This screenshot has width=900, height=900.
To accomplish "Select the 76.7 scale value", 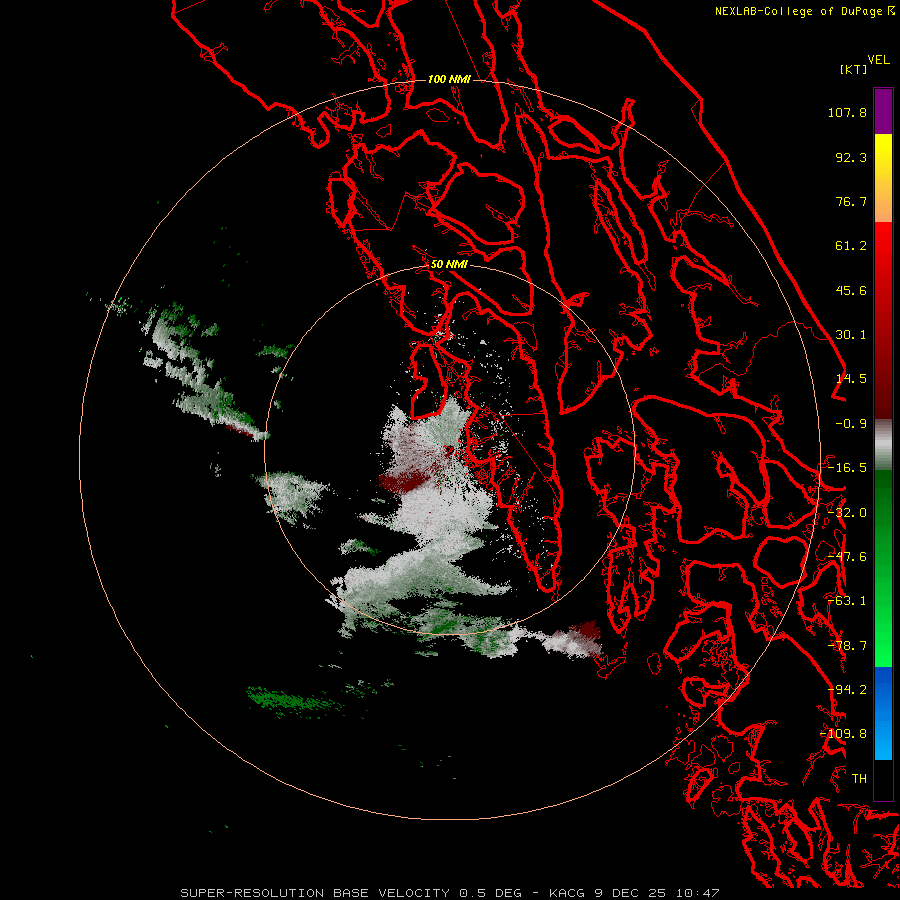I will point(851,201).
